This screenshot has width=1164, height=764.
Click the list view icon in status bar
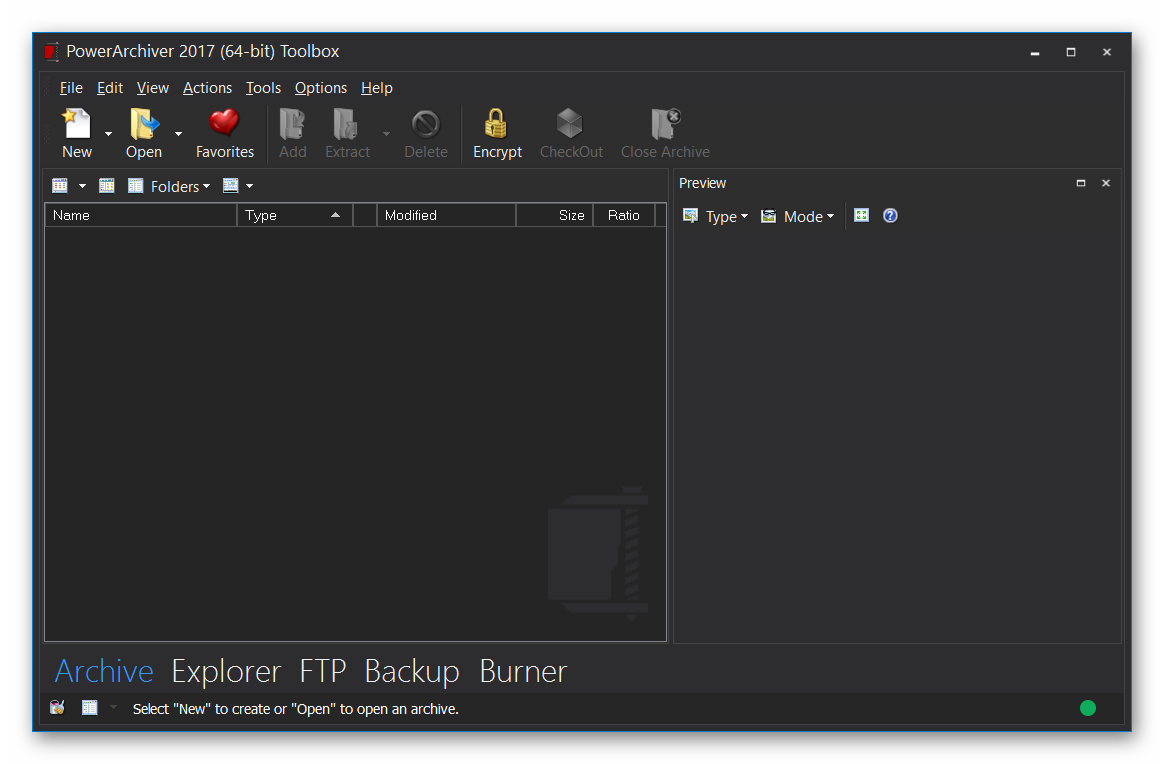(x=90, y=708)
